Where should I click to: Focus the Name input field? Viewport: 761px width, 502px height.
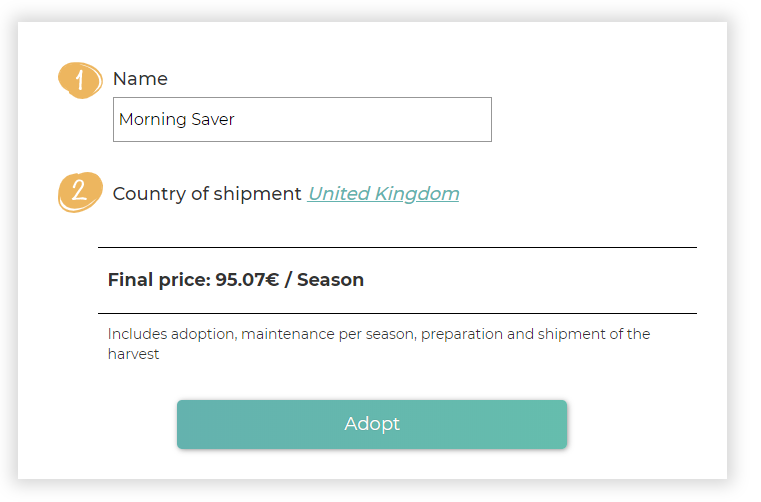[x=302, y=119]
